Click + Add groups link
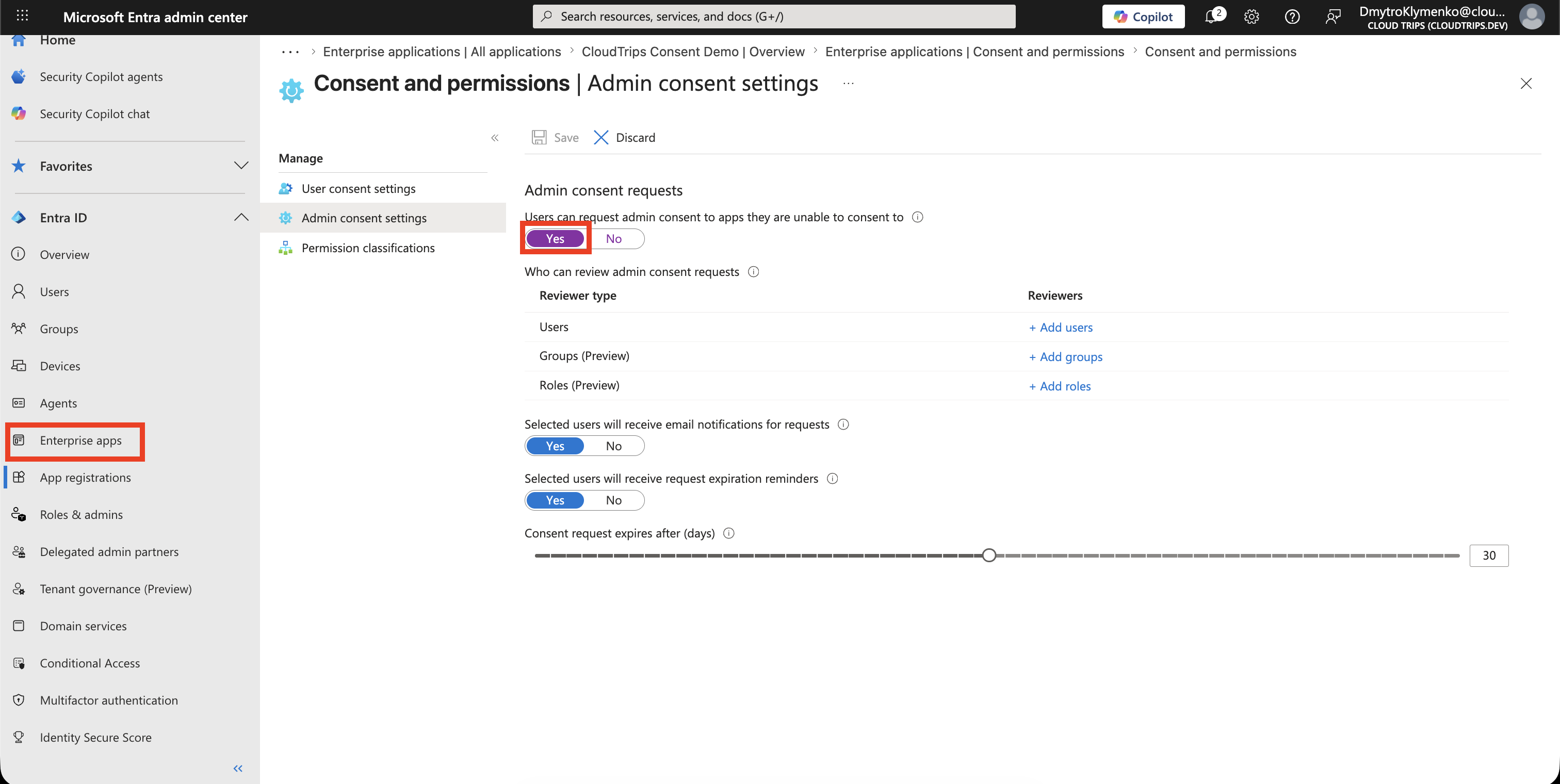1560x784 pixels. 1065,356
